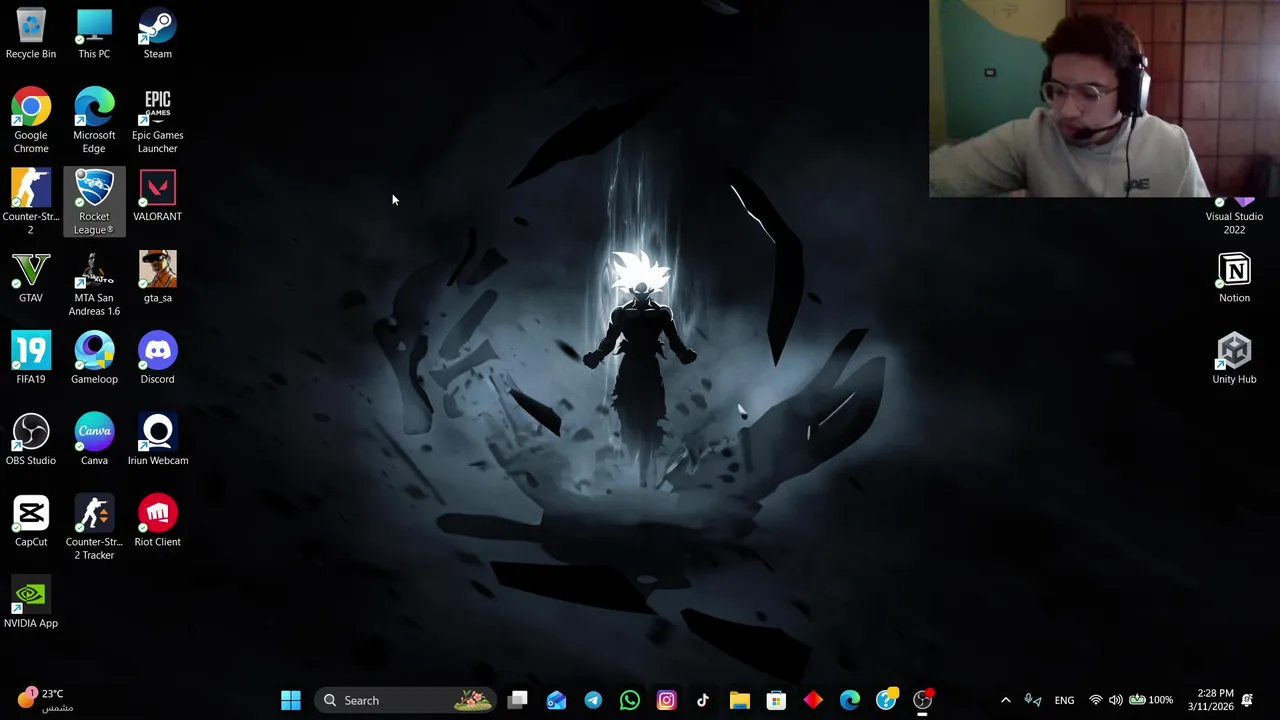Click the taskbar Search box
This screenshot has height=720, width=1280.
(x=405, y=700)
